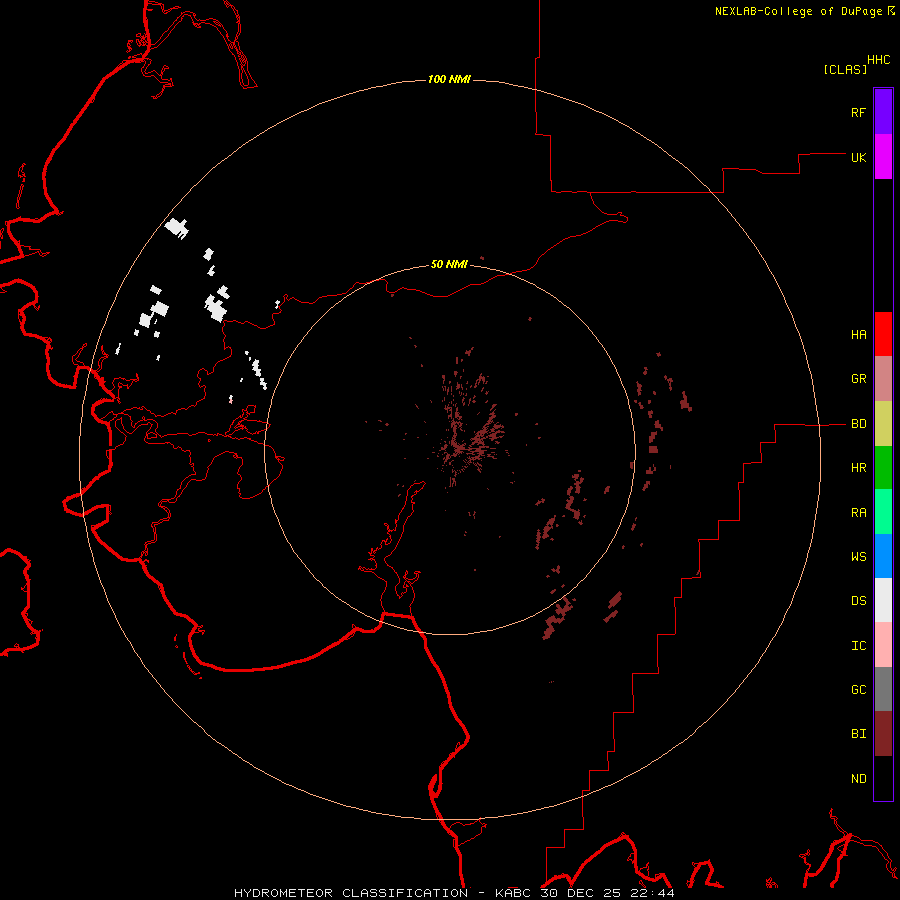Click the HYDROMETEOR CLASSIFICATION title text
This screenshot has height=900, width=900.
pyautogui.click(x=351, y=893)
